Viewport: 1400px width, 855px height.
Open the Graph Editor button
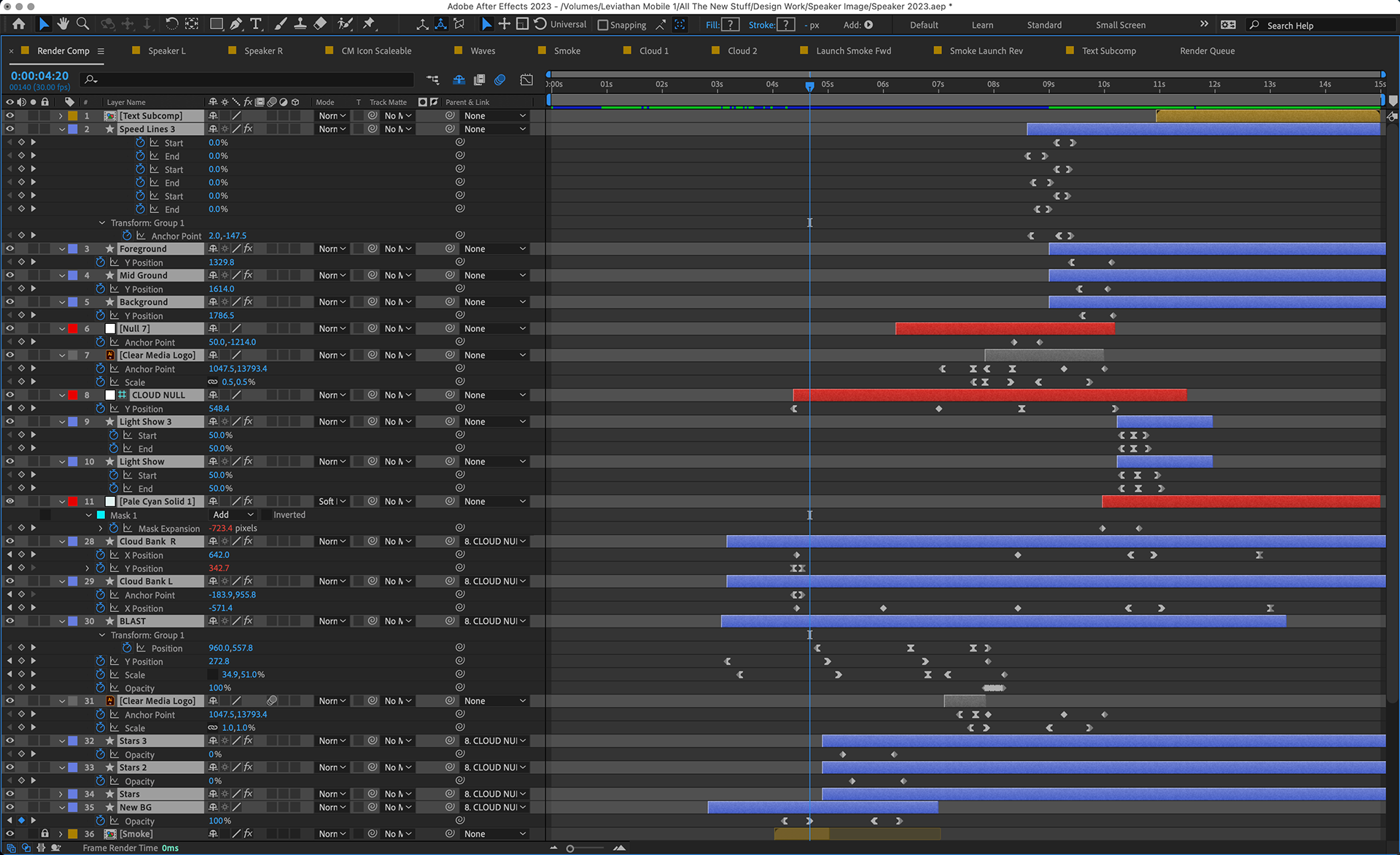(x=526, y=80)
